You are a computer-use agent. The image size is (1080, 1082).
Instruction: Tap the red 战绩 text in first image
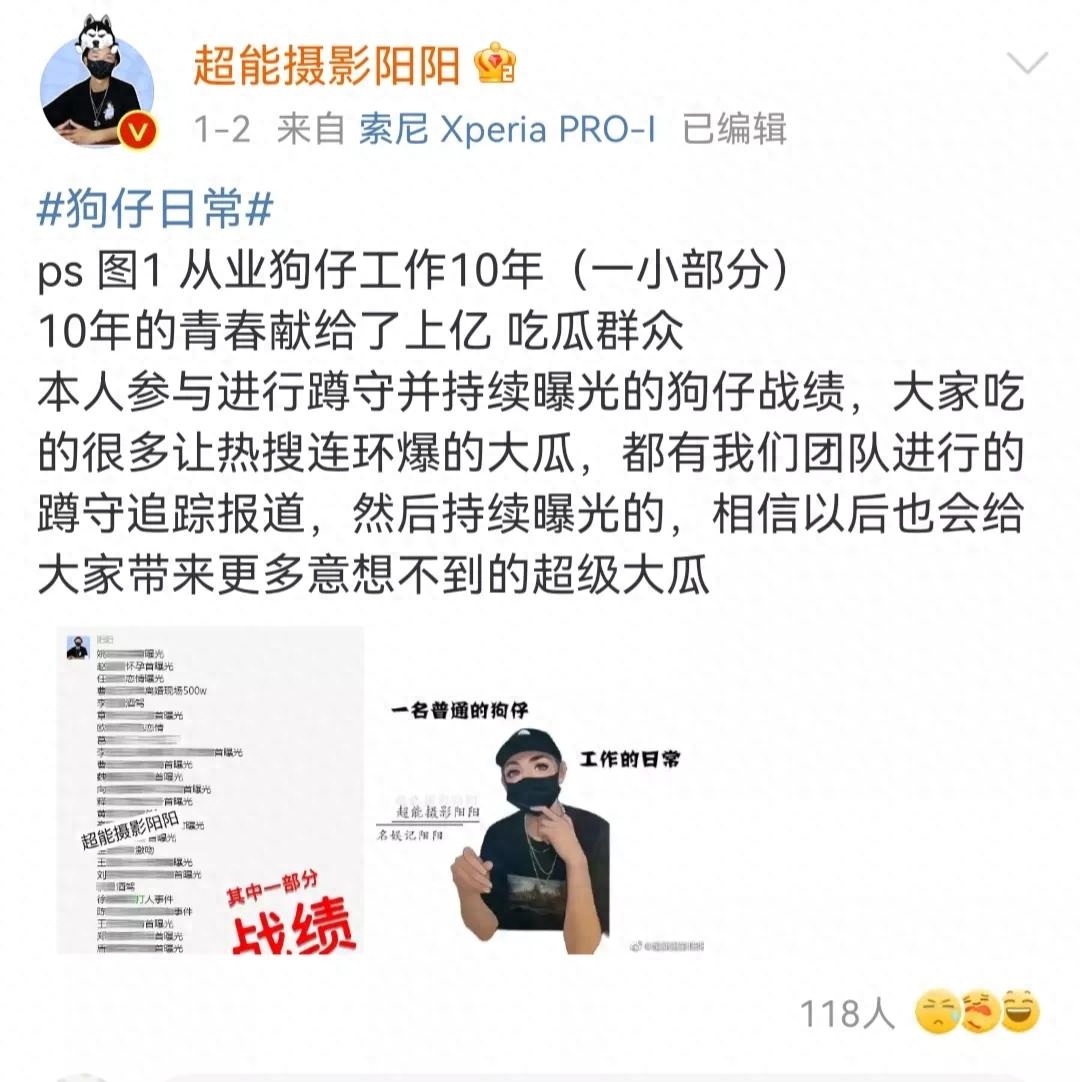(293, 927)
